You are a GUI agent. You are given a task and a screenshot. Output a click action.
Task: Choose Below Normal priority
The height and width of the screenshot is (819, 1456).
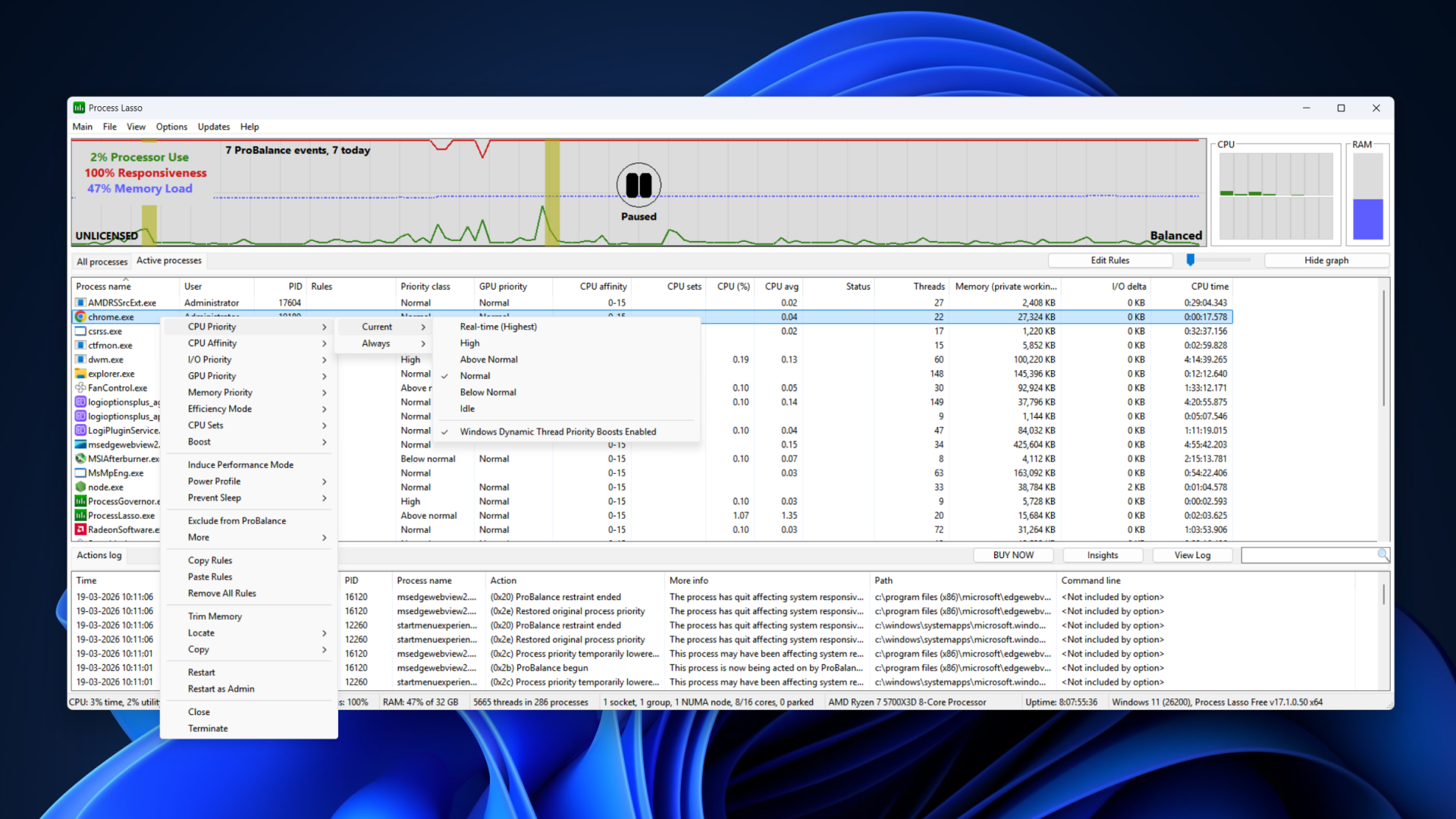[x=566, y=392]
